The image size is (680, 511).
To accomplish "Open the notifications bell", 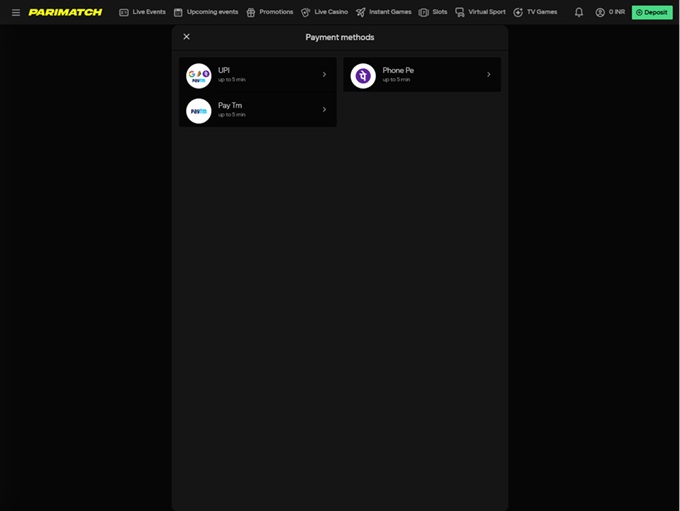I will pyautogui.click(x=578, y=12).
